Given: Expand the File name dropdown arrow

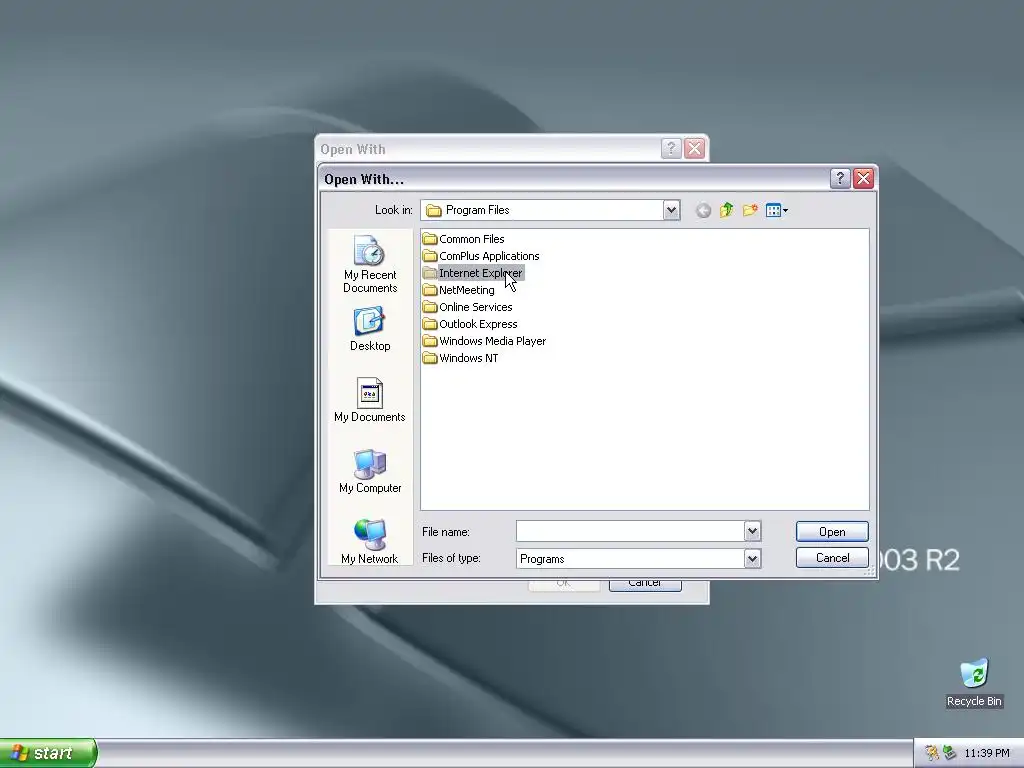Looking at the screenshot, I should (x=752, y=532).
